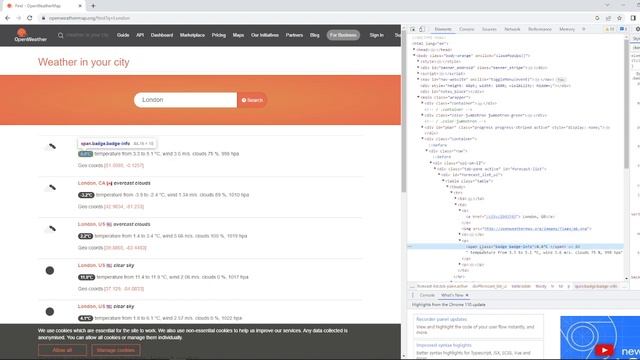Click clear sky icon of 11.9°C result
This screenshot has height=360, width=640.
coord(50,270)
